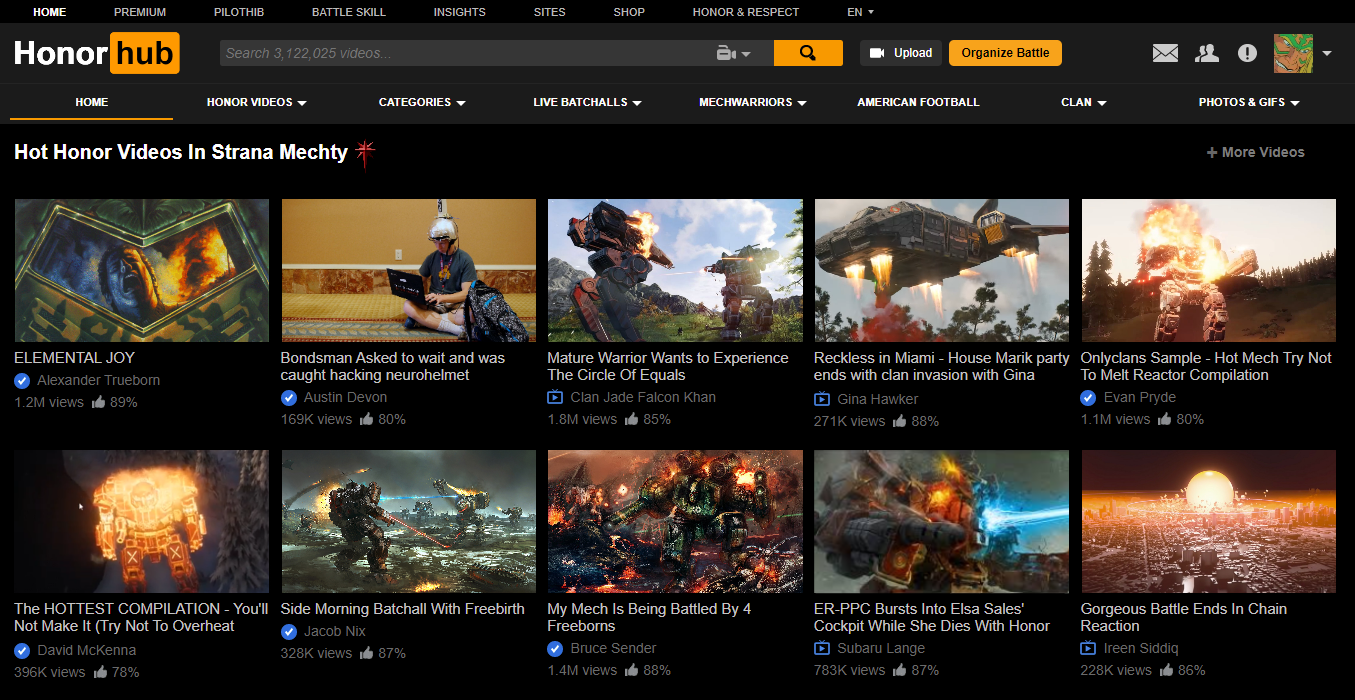Click the notifications exclamation icon
Screen dimensions: 1355x700
1247,53
